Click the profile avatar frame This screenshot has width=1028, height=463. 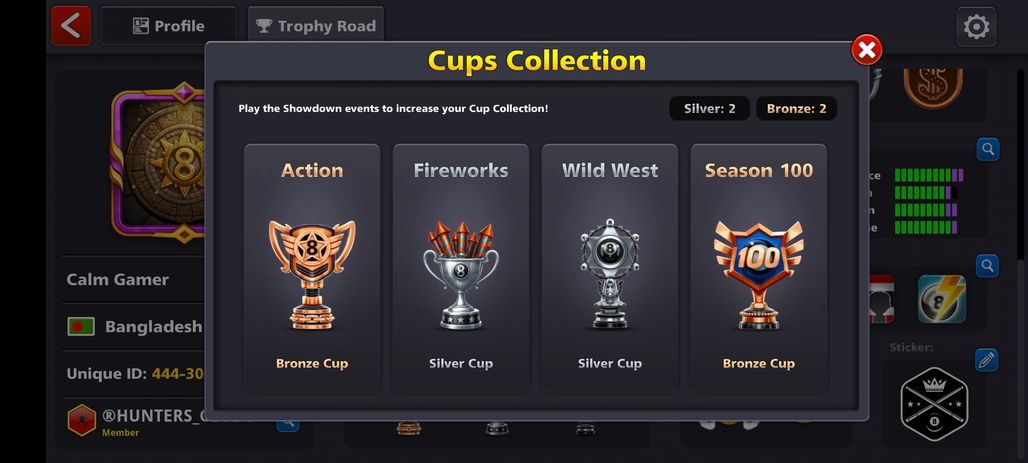[159, 162]
